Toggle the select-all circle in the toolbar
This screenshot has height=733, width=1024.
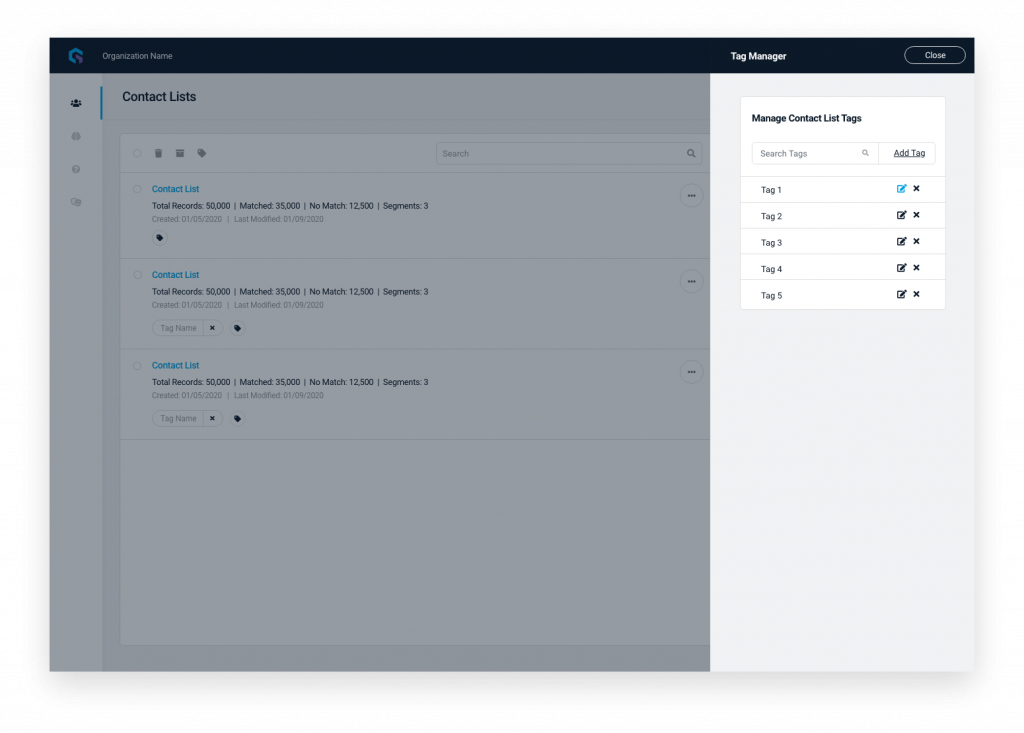click(x=137, y=154)
